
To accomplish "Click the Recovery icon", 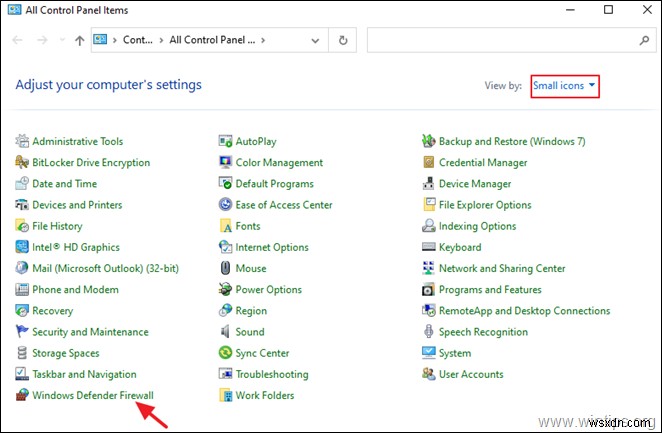I will tap(22, 311).
